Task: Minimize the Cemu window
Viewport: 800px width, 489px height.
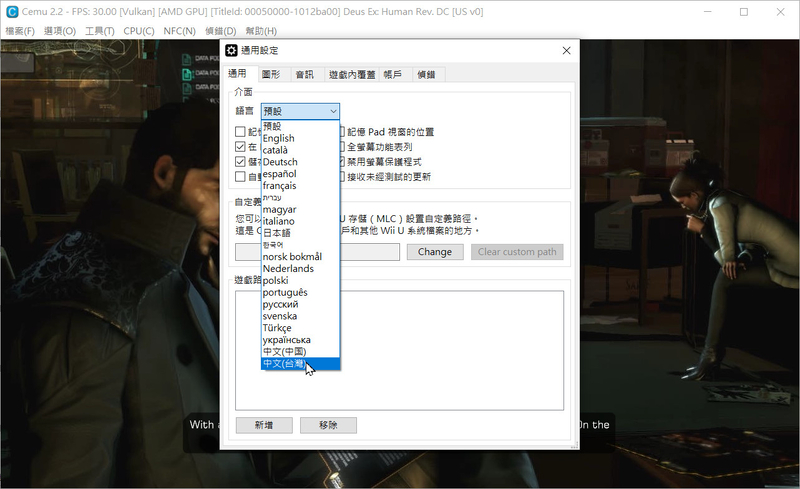Action: 707,12
